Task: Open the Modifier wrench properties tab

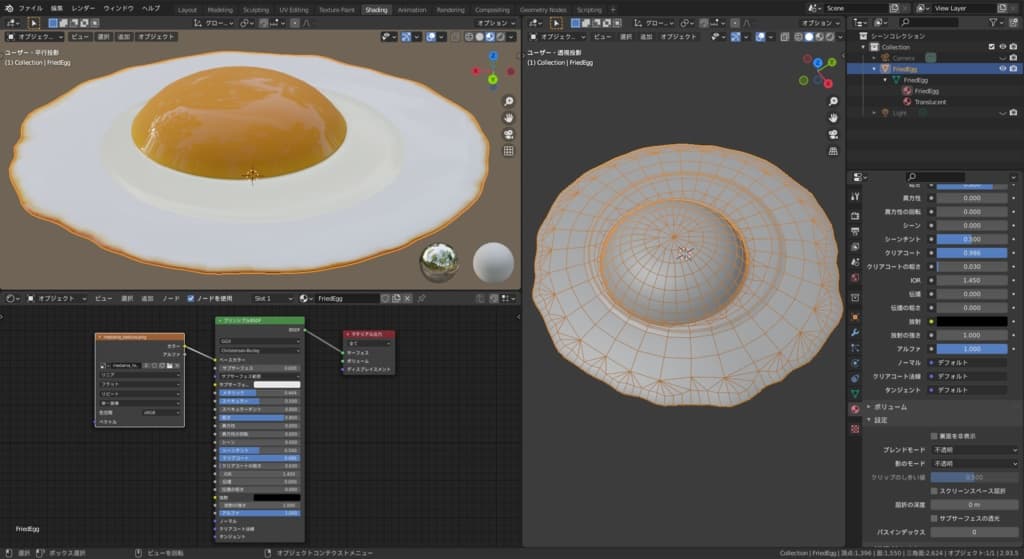Action: 855,331
